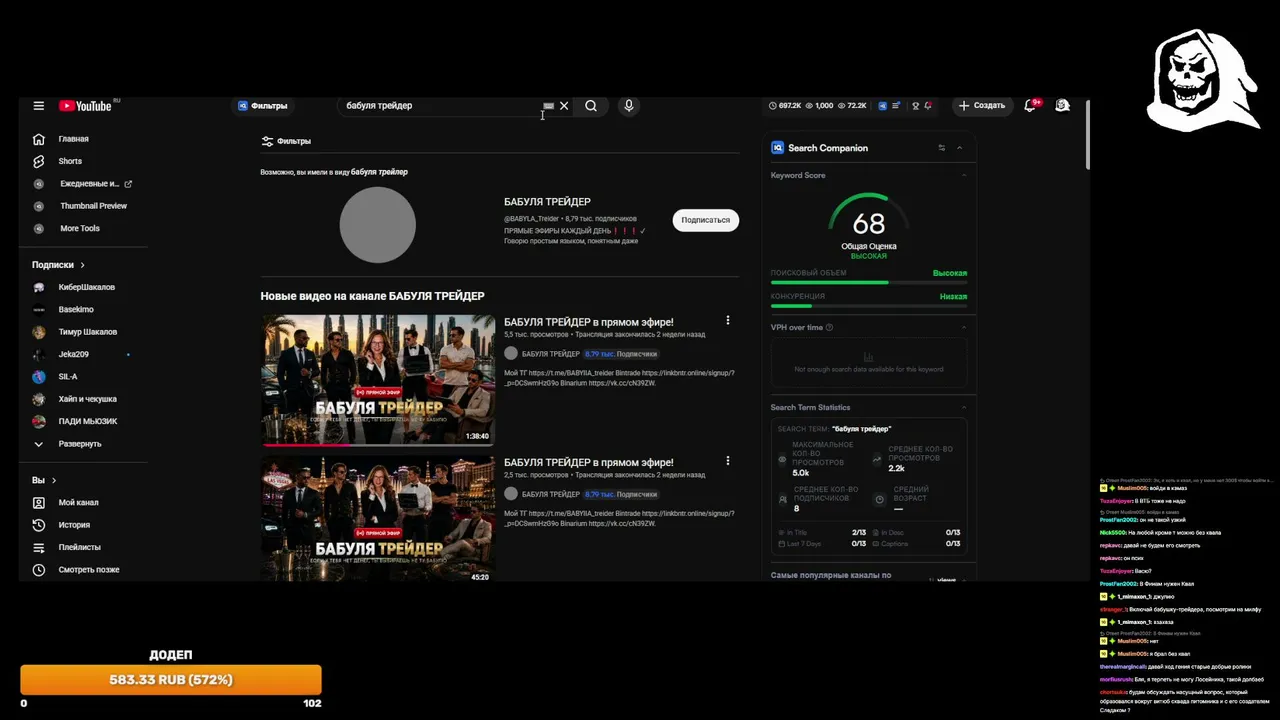Click the Поисковый объем progress bar
Screen dimensions: 1280x720
point(869,283)
